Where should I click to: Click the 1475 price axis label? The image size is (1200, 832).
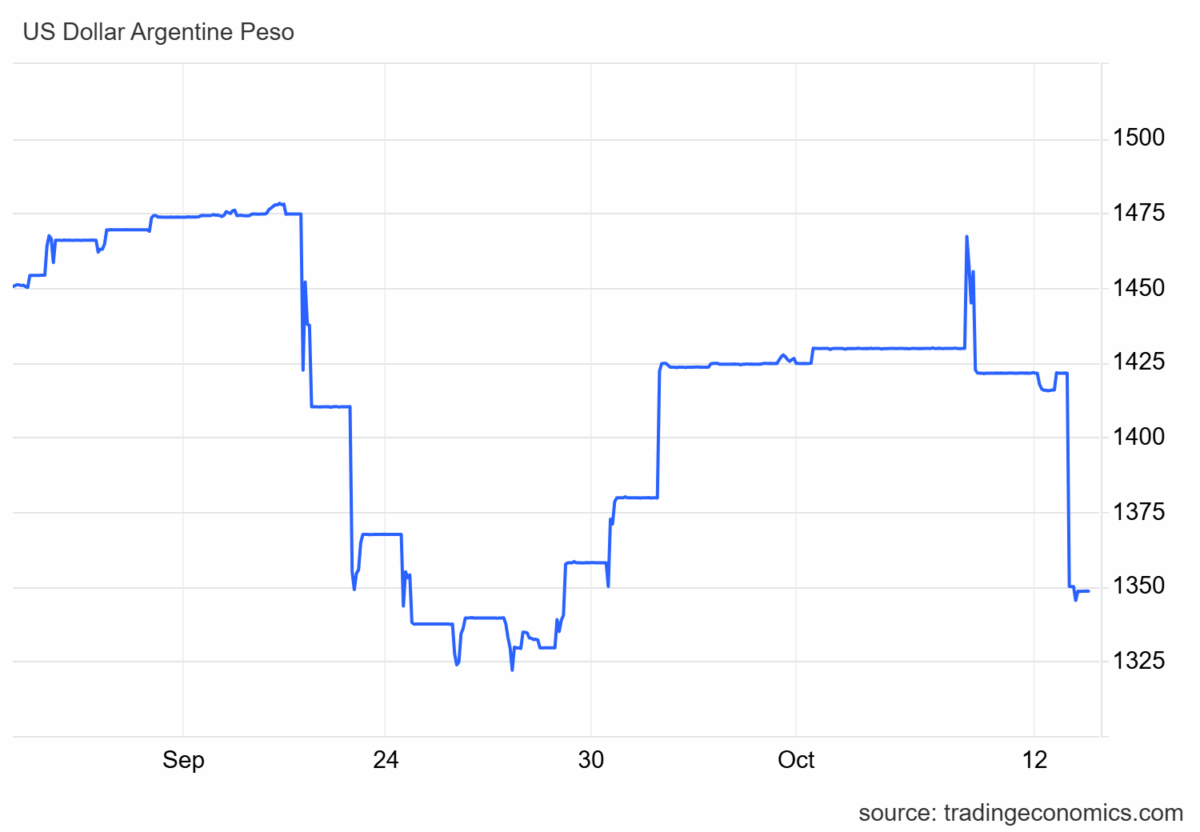tap(1138, 213)
